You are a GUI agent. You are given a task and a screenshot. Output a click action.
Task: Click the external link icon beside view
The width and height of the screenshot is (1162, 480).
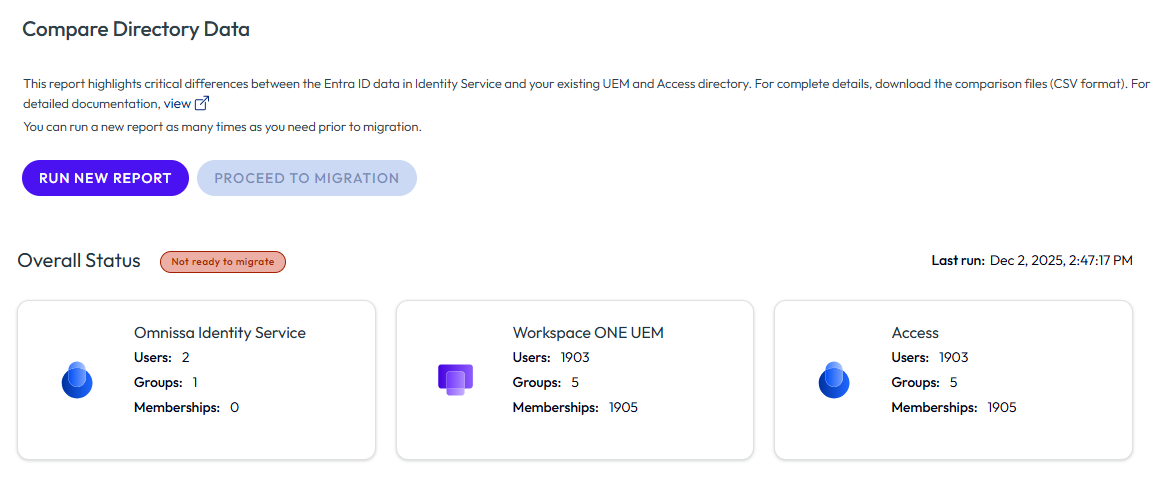[x=202, y=103]
